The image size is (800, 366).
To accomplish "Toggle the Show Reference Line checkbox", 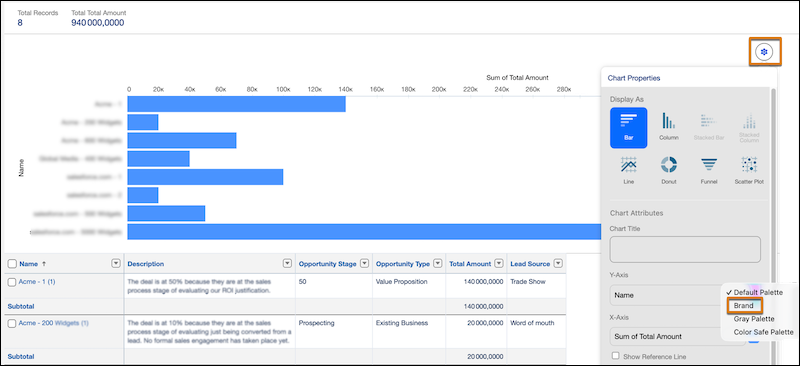I will coord(616,356).
